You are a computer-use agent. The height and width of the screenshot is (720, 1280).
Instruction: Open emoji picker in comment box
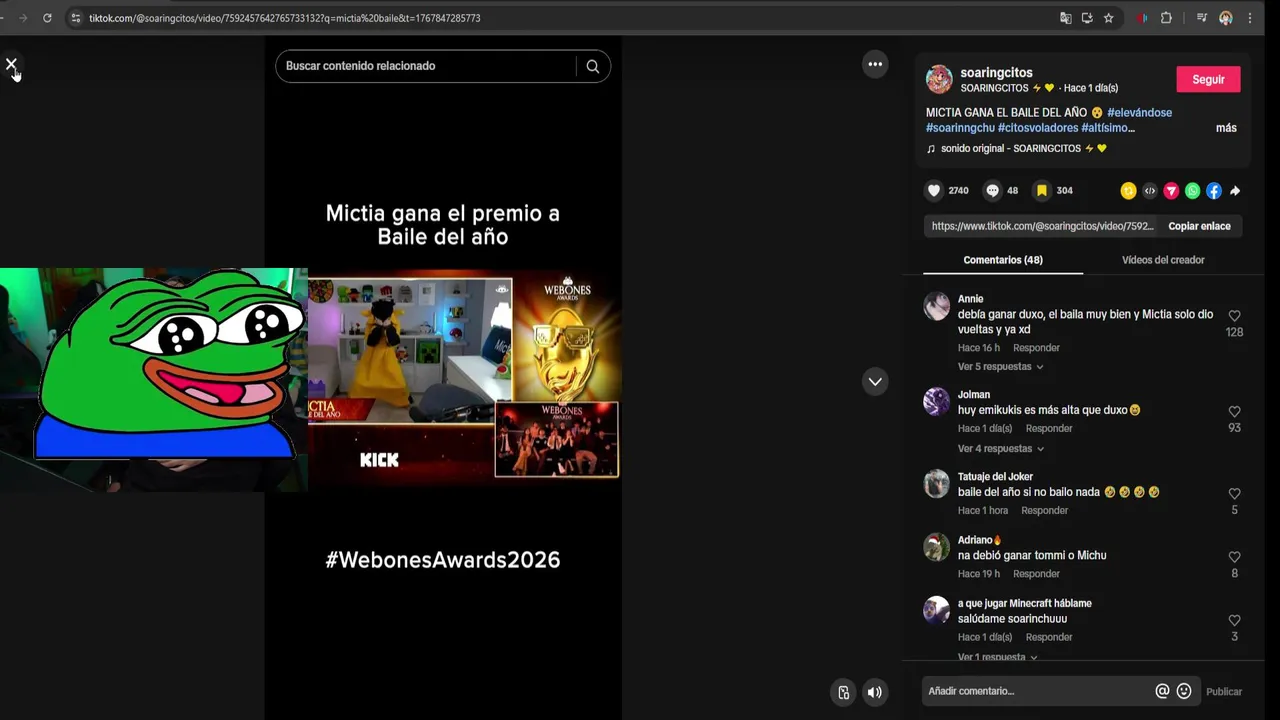[1184, 691]
